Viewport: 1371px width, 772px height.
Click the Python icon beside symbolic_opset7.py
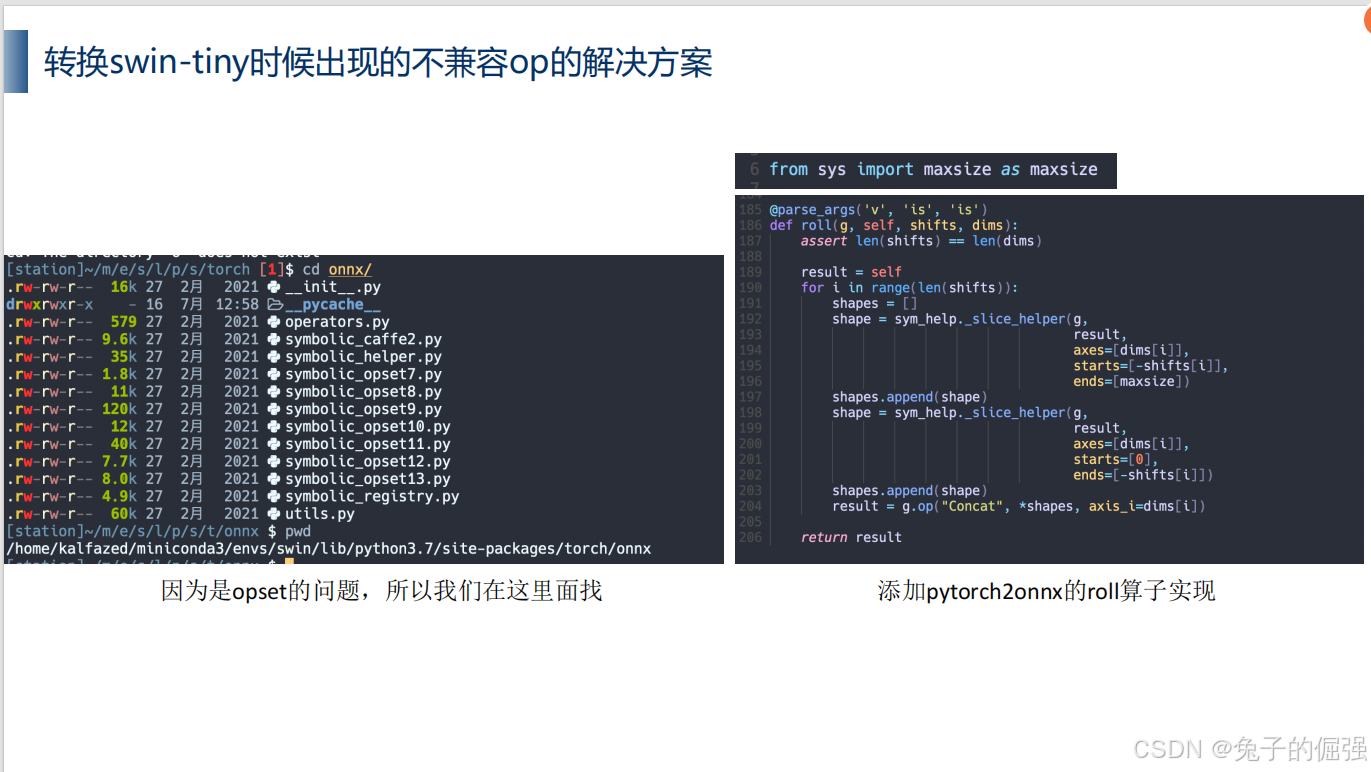tap(274, 375)
